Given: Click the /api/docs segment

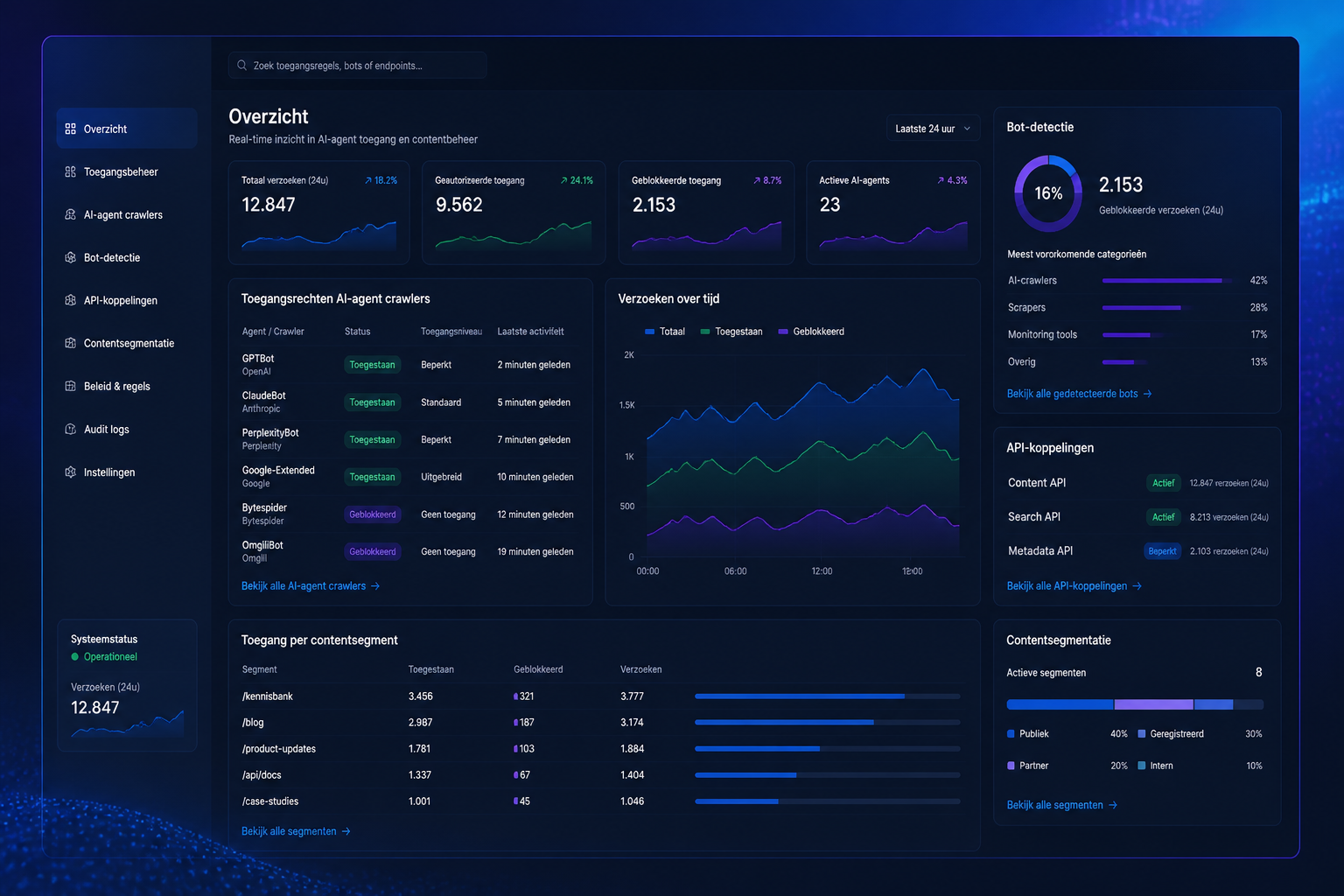Looking at the screenshot, I should [x=262, y=775].
